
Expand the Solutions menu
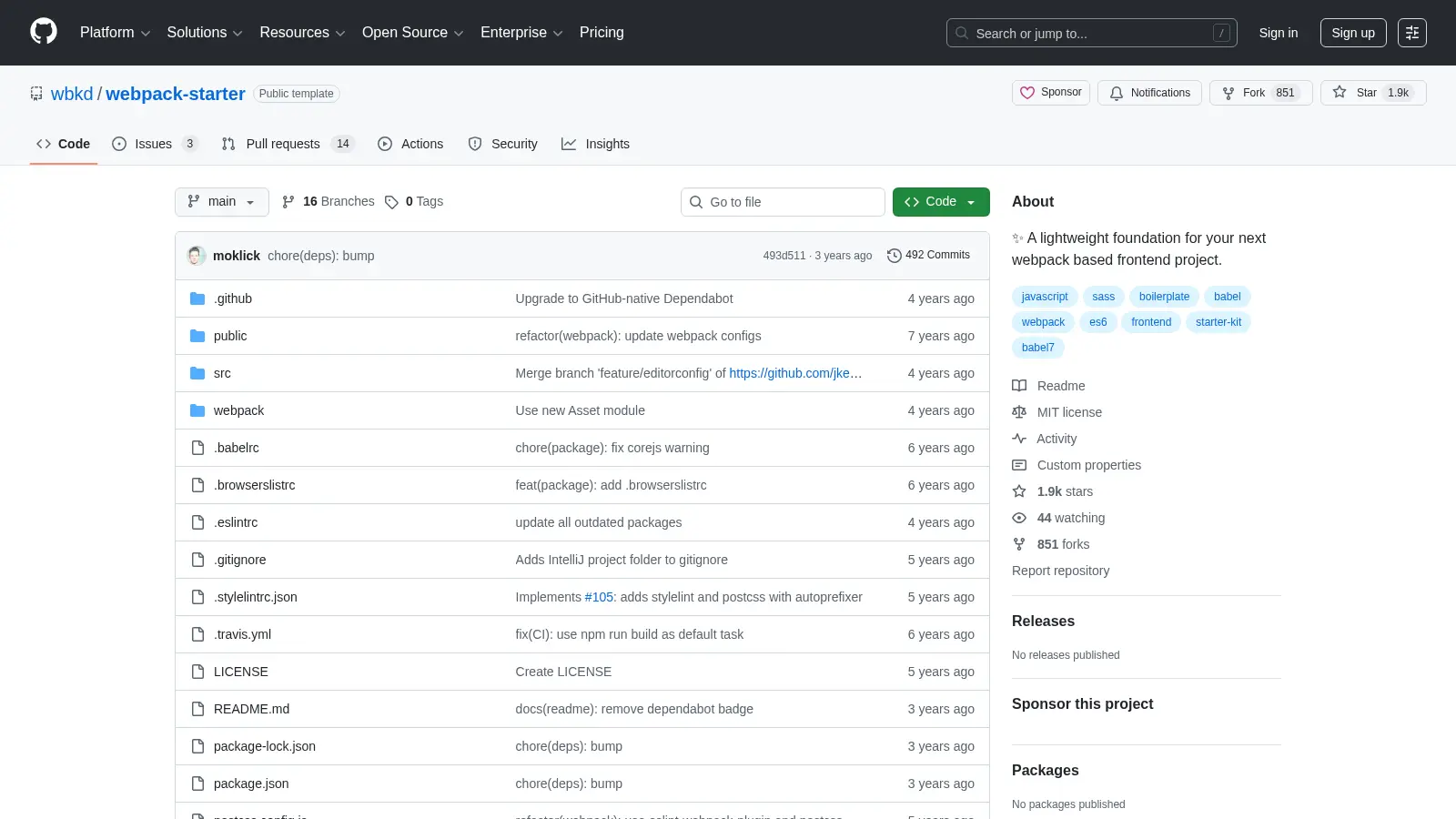click(205, 33)
